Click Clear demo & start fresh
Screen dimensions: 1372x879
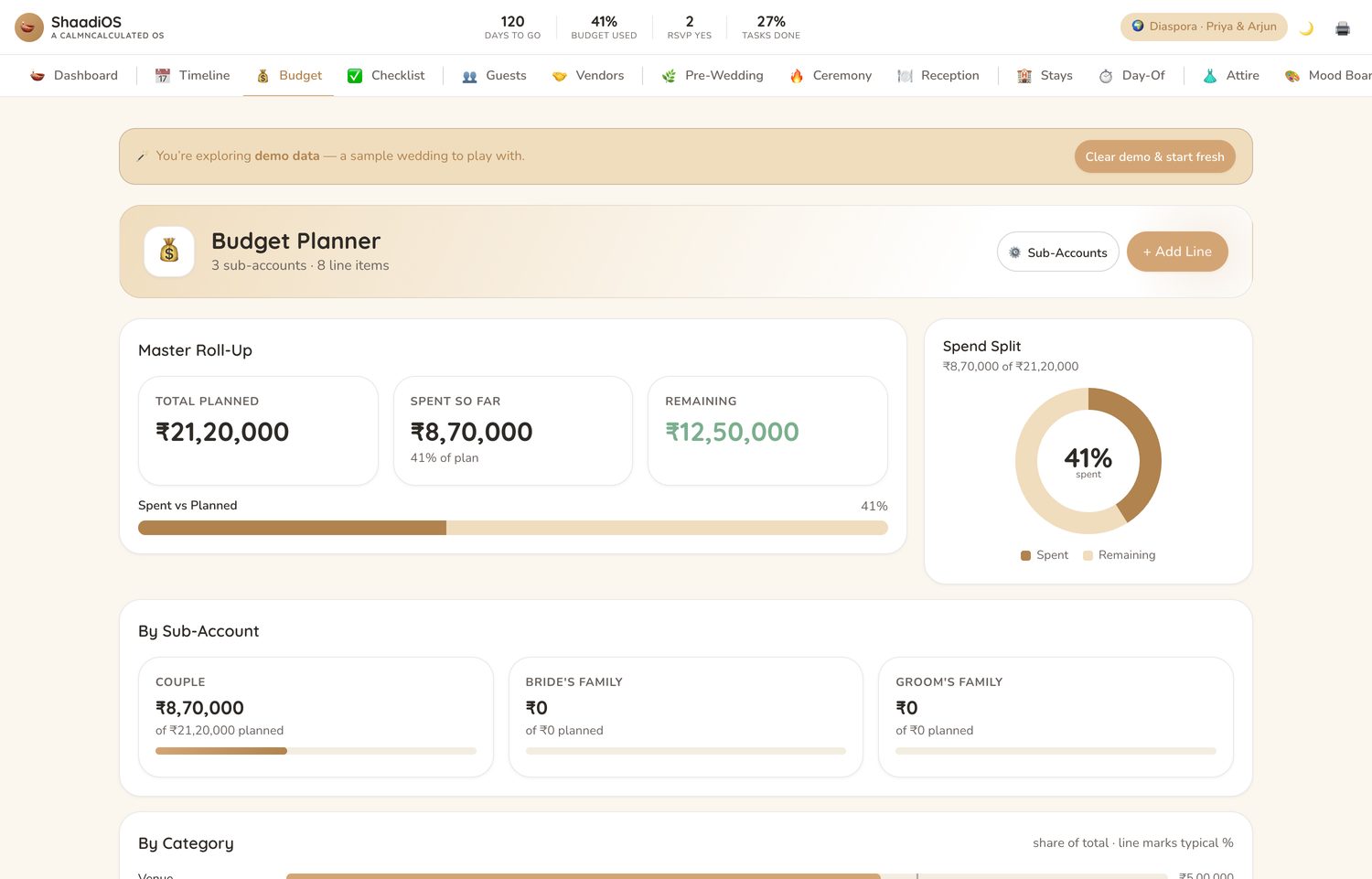click(x=1154, y=156)
